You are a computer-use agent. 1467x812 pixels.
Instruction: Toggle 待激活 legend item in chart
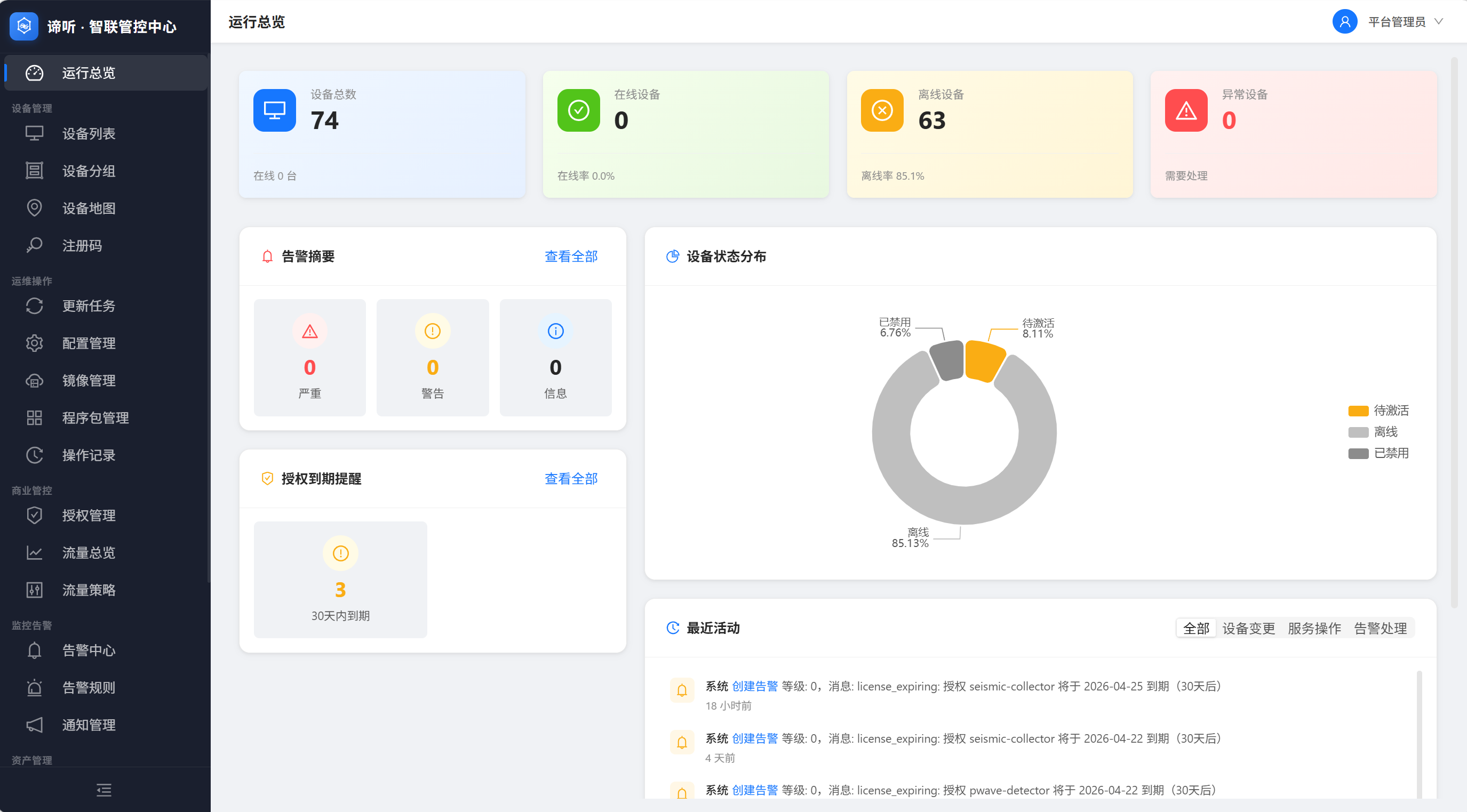pos(1378,411)
